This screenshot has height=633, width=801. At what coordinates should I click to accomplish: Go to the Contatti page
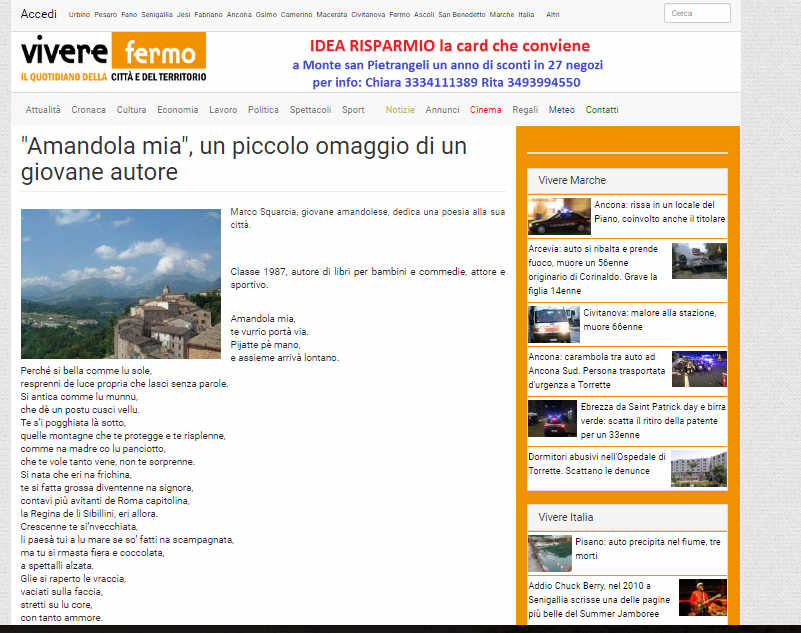(602, 110)
